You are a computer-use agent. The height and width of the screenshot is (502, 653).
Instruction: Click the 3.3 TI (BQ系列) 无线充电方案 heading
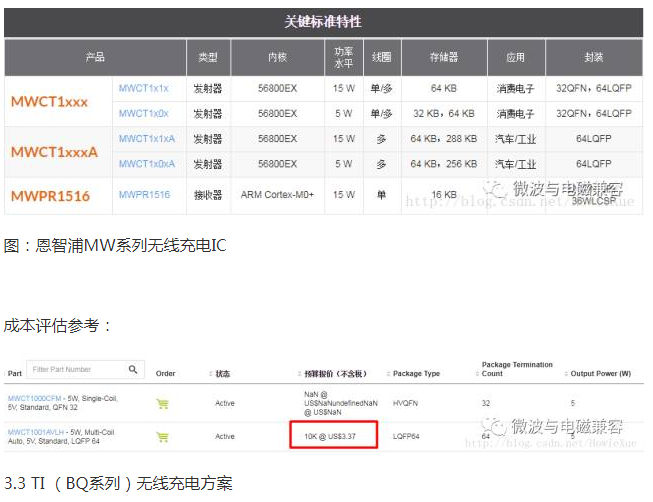(x=118, y=484)
